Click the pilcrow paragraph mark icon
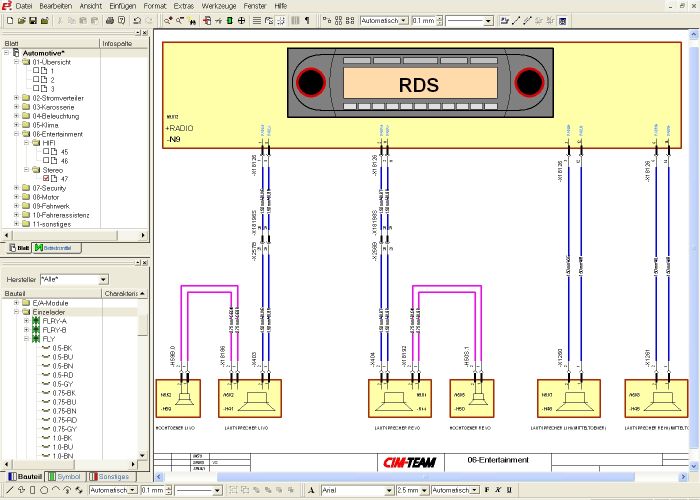This screenshot has height=500, width=700. [x=306, y=20]
